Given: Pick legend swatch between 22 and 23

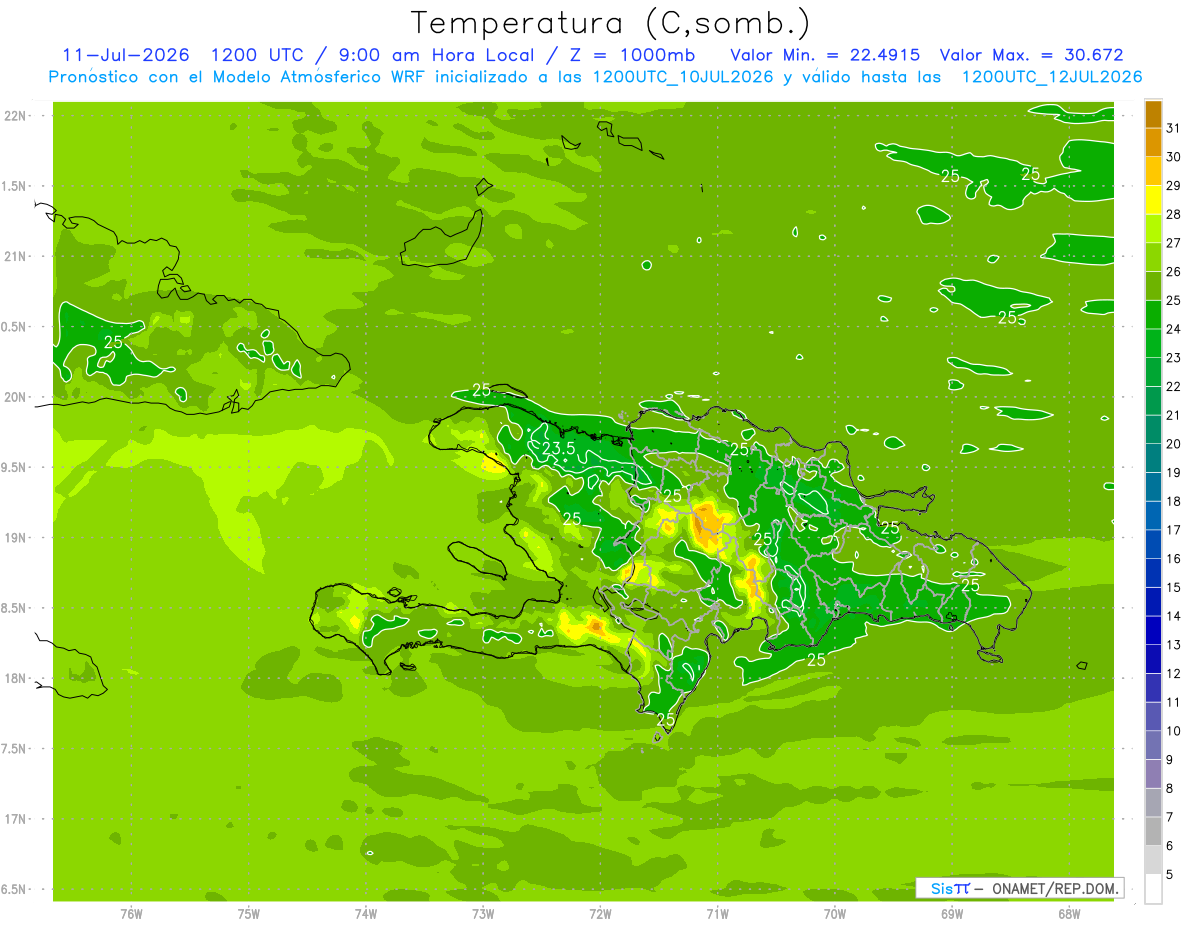Looking at the screenshot, I should (x=1153, y=372).
